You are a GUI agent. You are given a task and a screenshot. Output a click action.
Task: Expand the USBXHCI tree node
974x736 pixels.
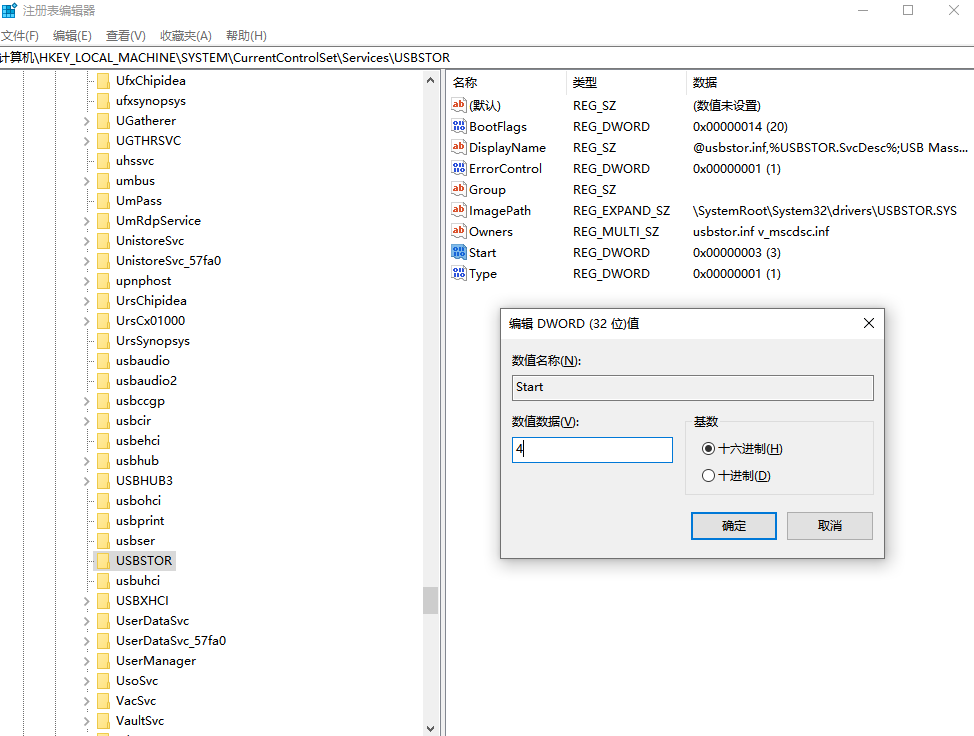coord(86,601)
